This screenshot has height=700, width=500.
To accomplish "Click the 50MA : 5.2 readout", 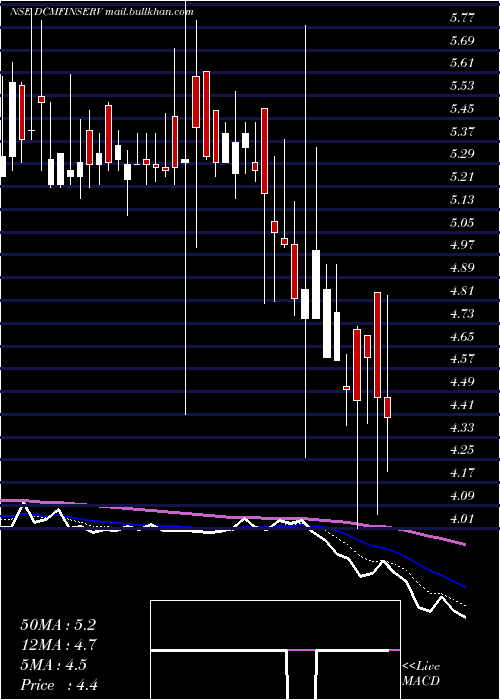I will pos(58,625).
